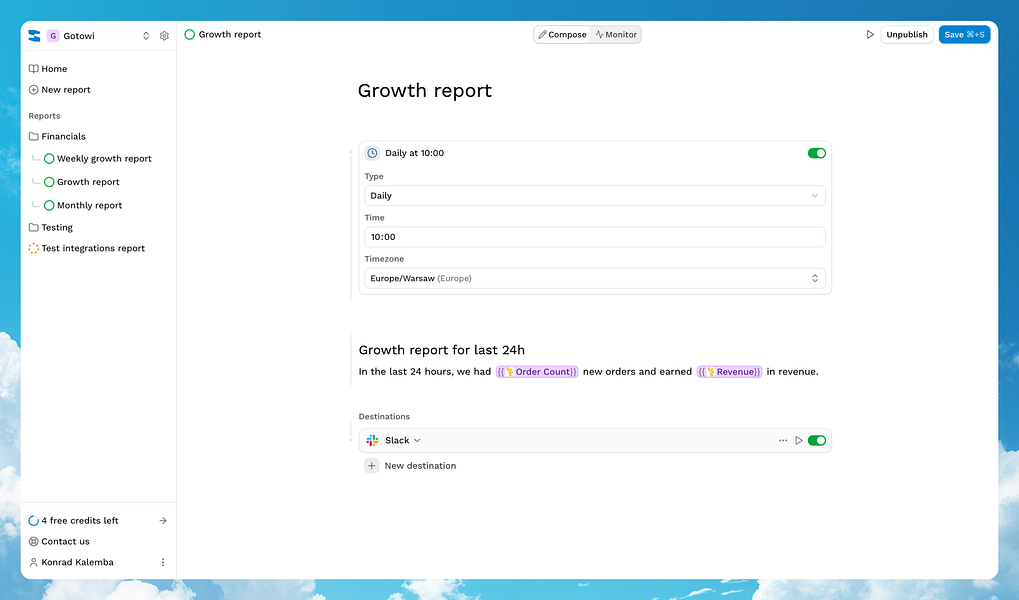
Task: Test send to Slack with its play icon
Action: (799, 441)
